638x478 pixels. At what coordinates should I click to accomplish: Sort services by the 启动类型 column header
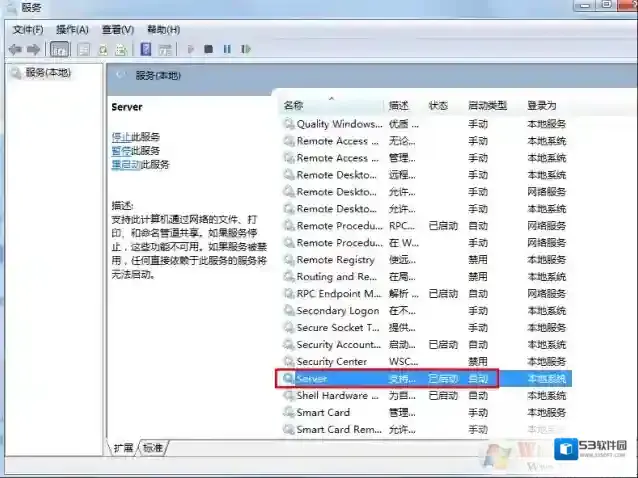[x=487, y=105]
